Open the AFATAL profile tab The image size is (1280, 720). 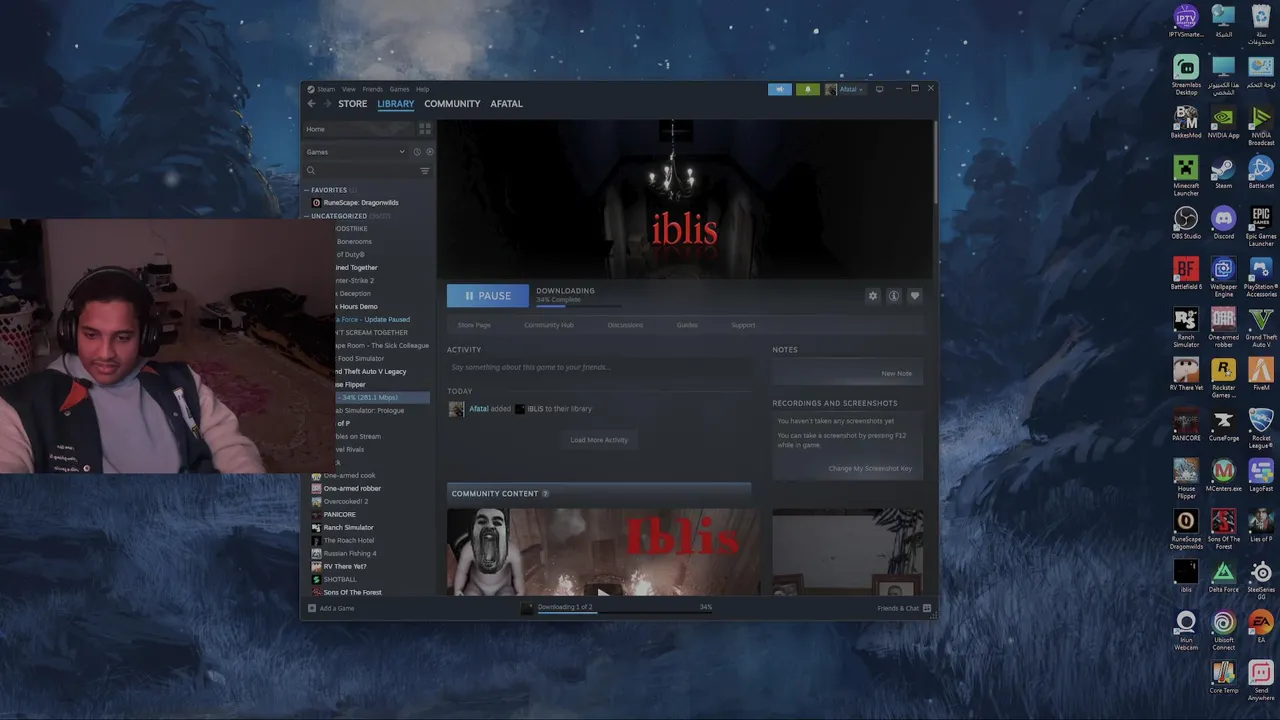(506, 104)
